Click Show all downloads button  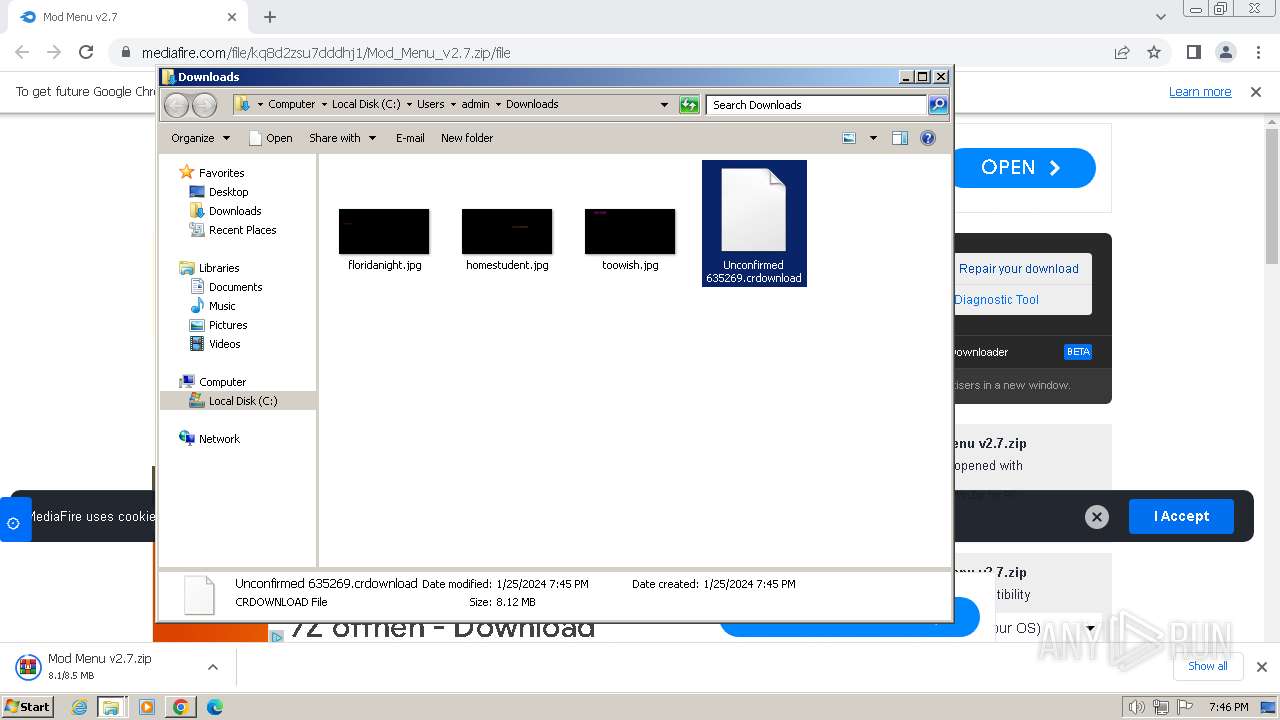pos(1207,666)
